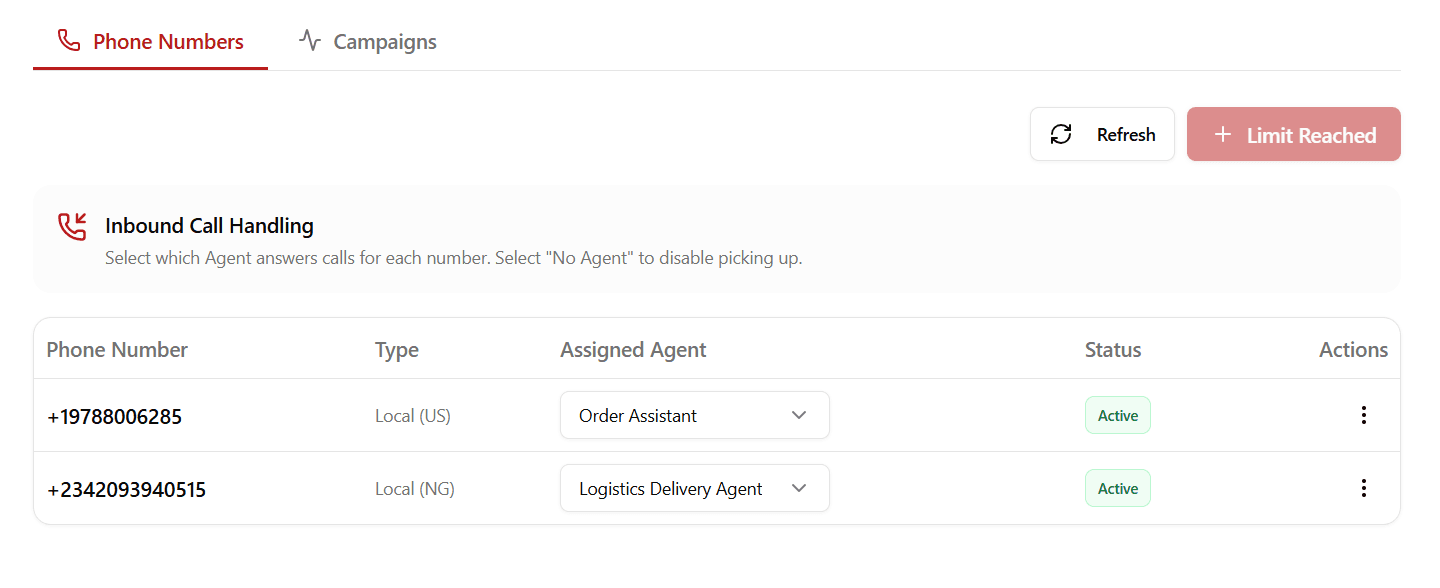Click the Active status on the NG row

(x=1117, y=488)
